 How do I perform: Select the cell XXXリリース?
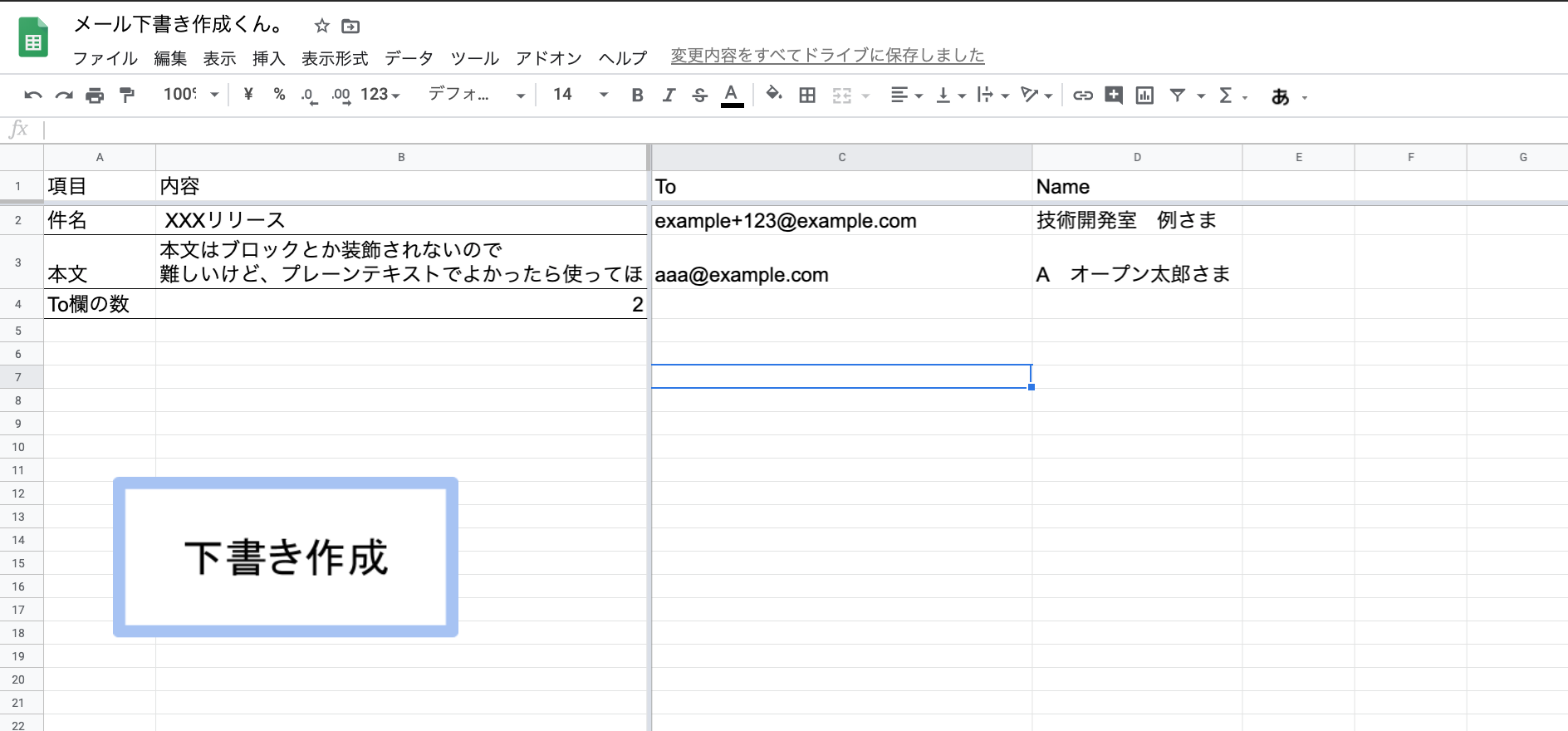401,221
